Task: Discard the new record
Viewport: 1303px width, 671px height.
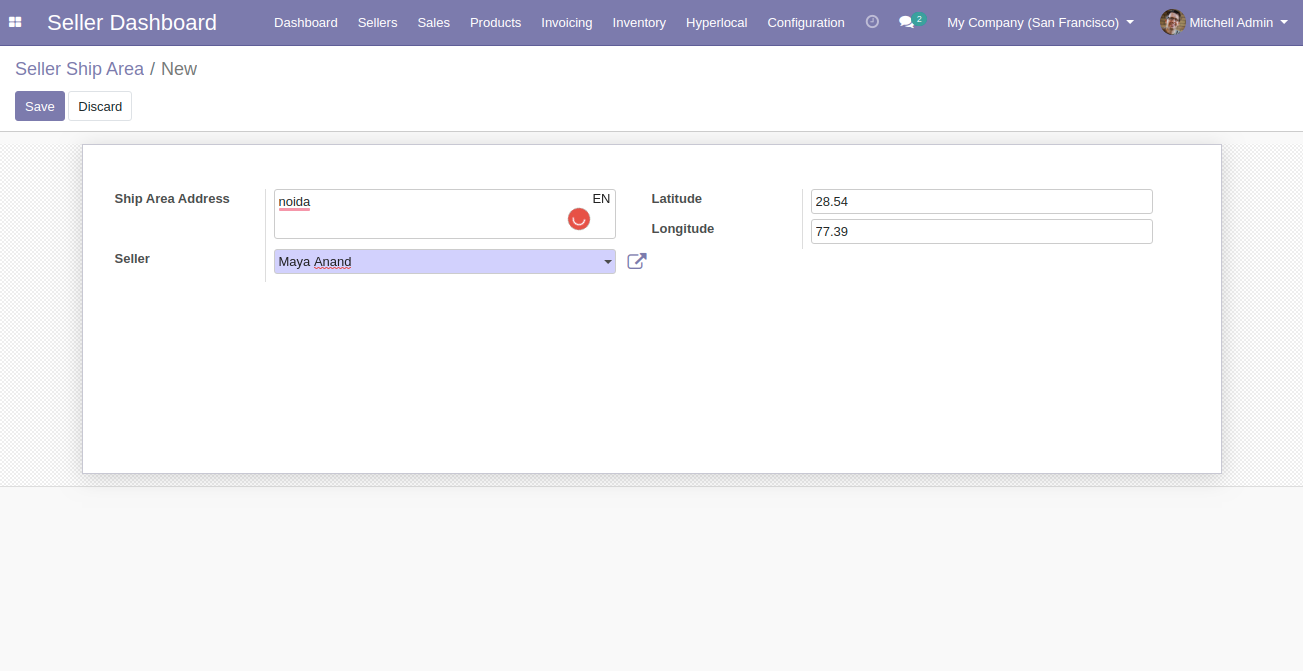Action: [100, 106]
